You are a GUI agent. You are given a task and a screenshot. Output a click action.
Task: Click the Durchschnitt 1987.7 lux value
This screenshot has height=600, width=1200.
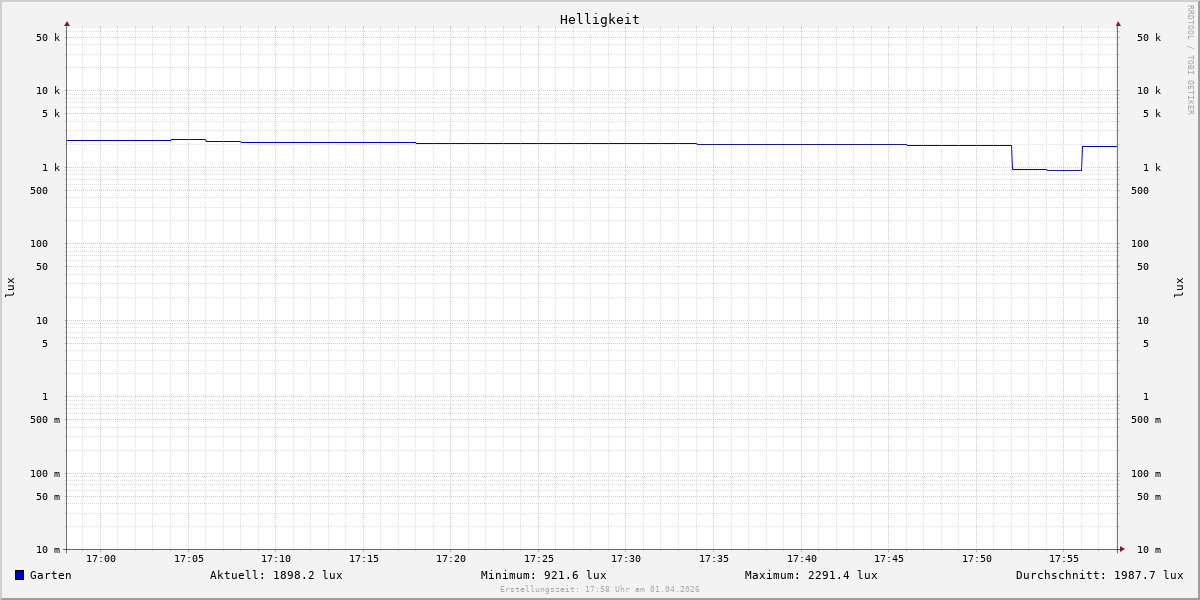(1099, 575)
